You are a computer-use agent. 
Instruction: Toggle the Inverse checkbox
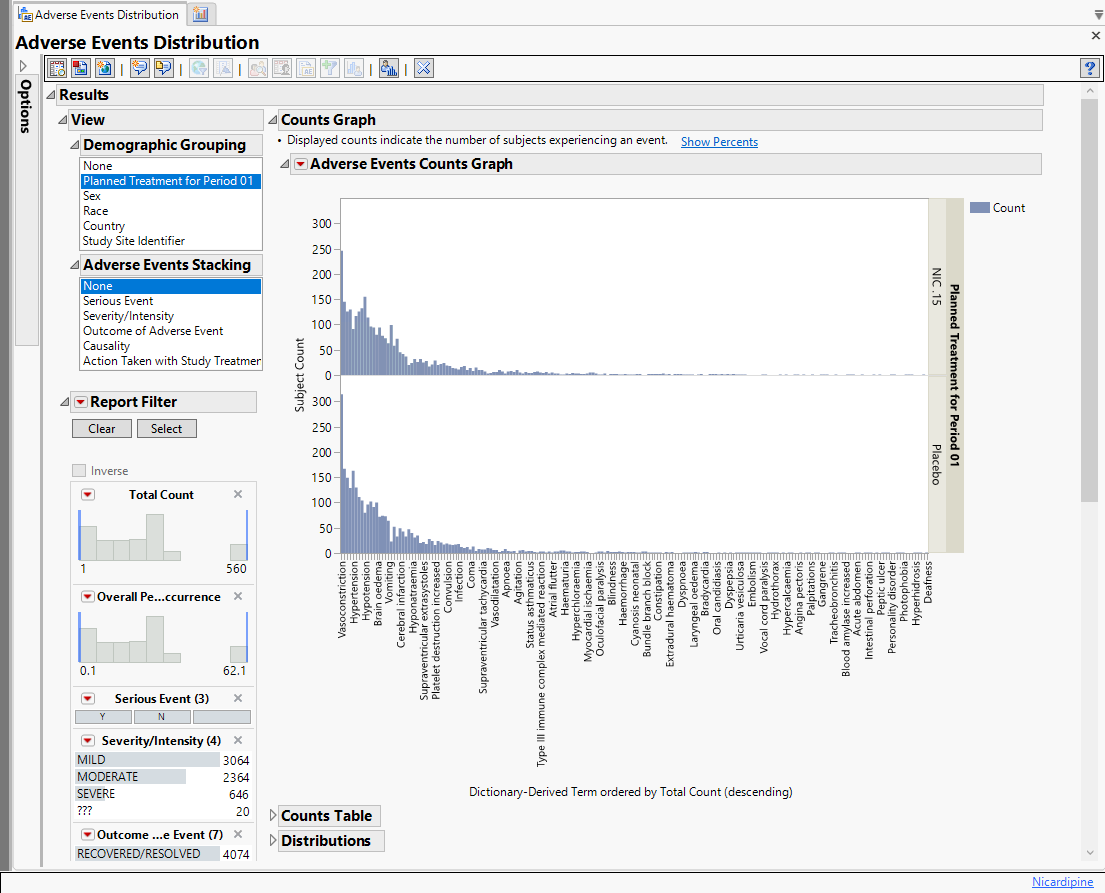click(x=79, y=471)
